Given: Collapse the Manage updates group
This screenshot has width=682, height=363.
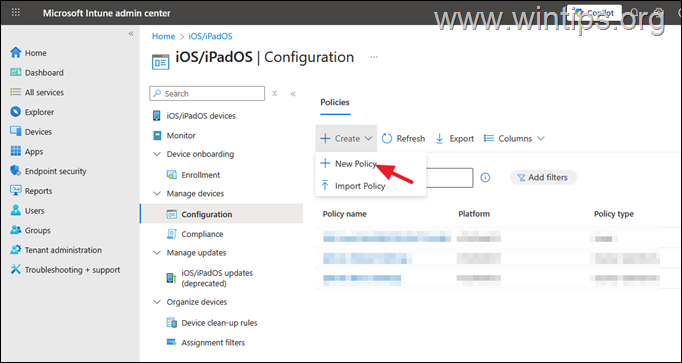Looking at the screenshot, I should 157,253.
